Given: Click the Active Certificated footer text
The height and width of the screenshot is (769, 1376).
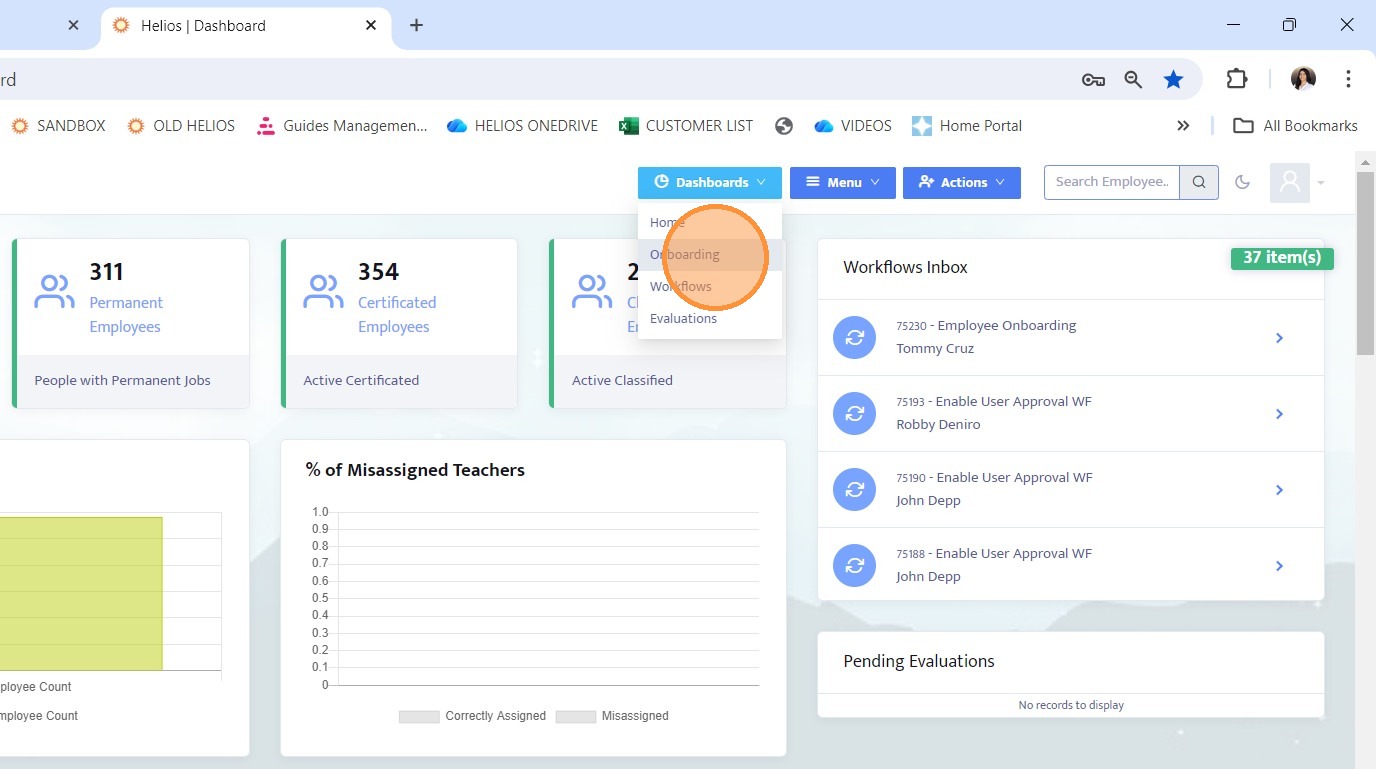Looking at the screenshot, I should click(x=361, y=380).
